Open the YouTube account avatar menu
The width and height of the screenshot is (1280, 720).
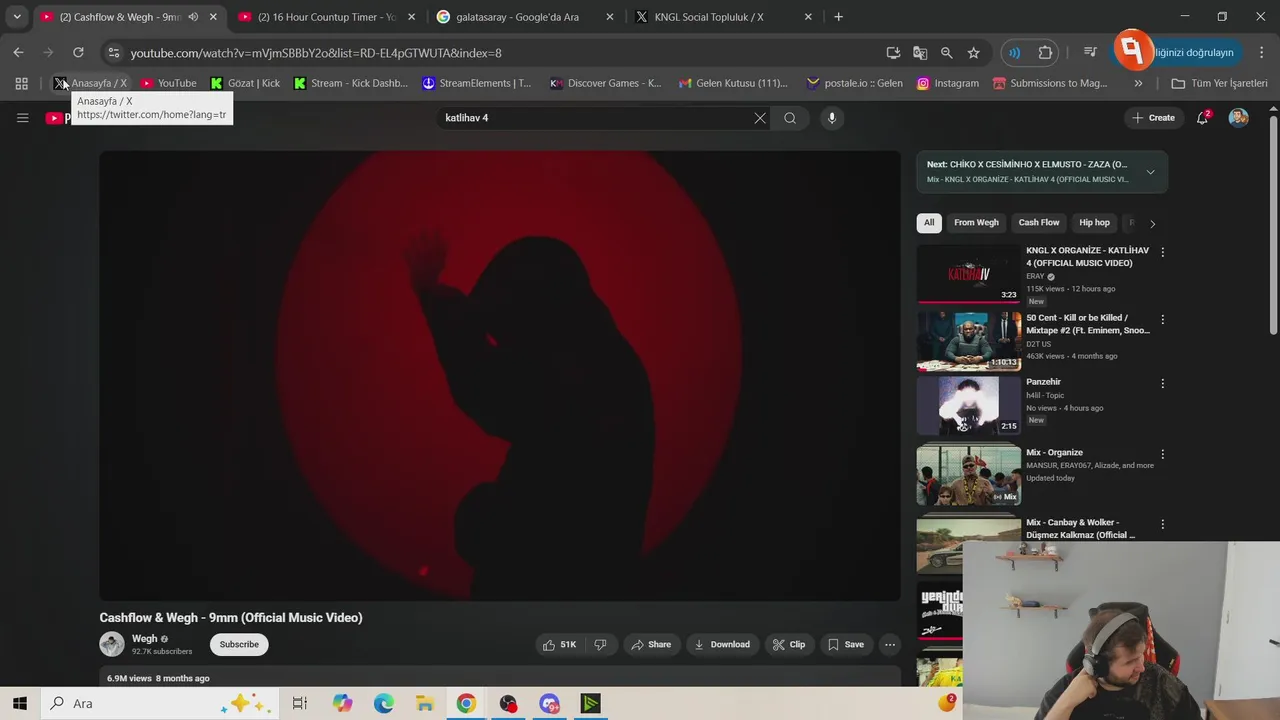tap(1238, 118)
